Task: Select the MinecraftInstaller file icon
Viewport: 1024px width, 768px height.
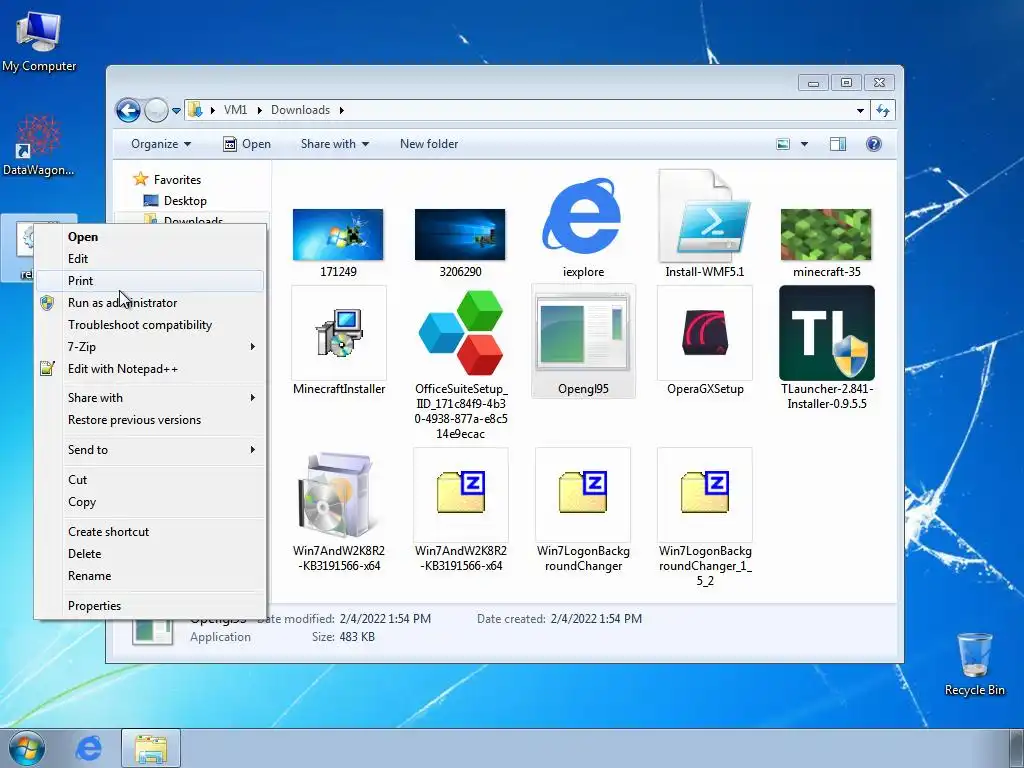Action: (x=339, y=332)
